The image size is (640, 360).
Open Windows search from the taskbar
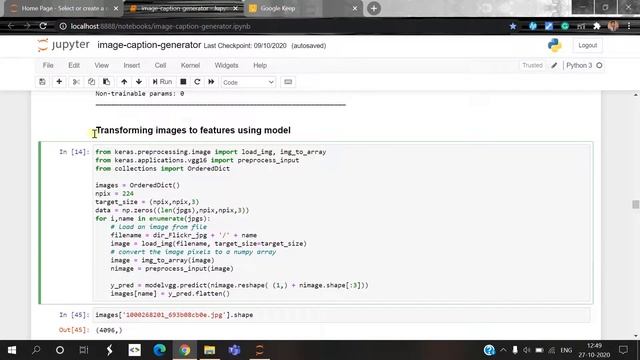(x=36, y=350)
